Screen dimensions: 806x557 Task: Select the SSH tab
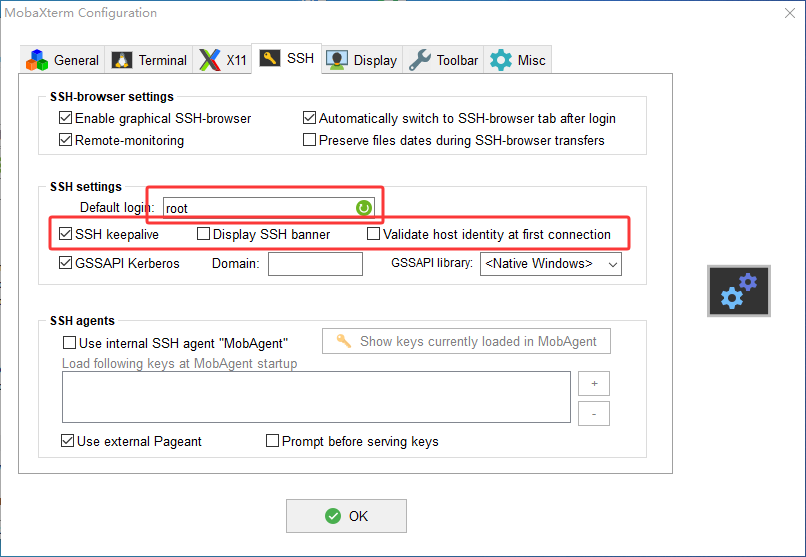(286, 59)
